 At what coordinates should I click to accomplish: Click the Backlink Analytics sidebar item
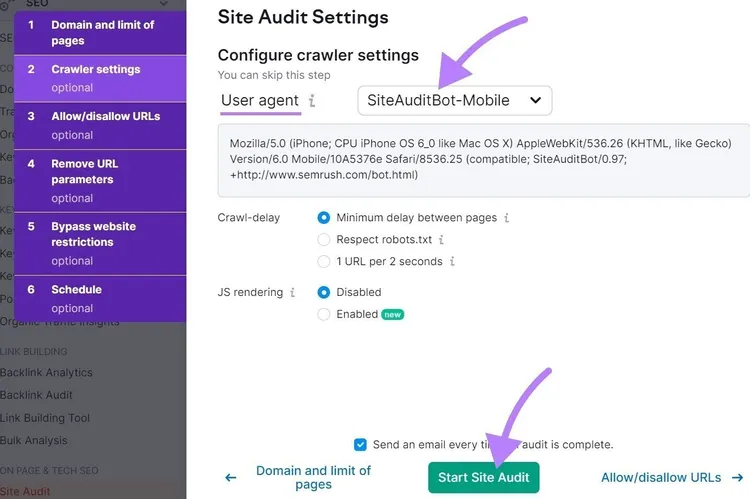[46, 372]
